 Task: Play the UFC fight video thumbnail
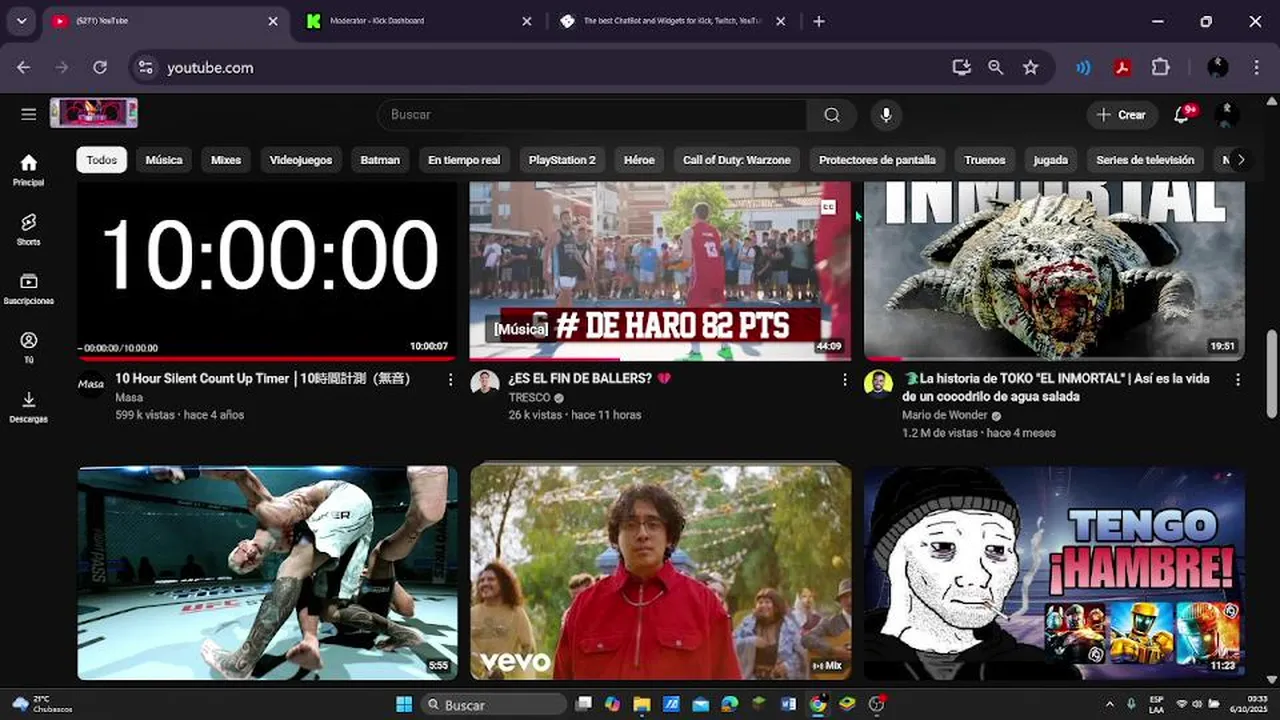point(268,573)
